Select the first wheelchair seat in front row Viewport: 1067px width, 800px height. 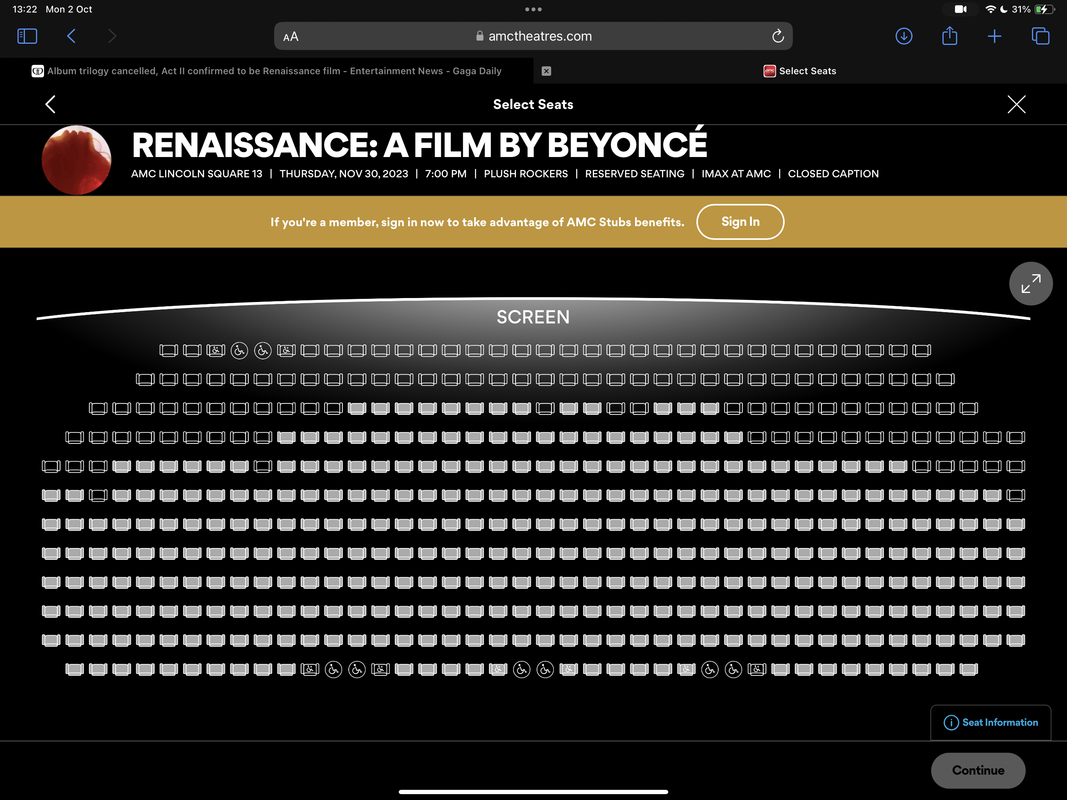(x=239, y=350)
